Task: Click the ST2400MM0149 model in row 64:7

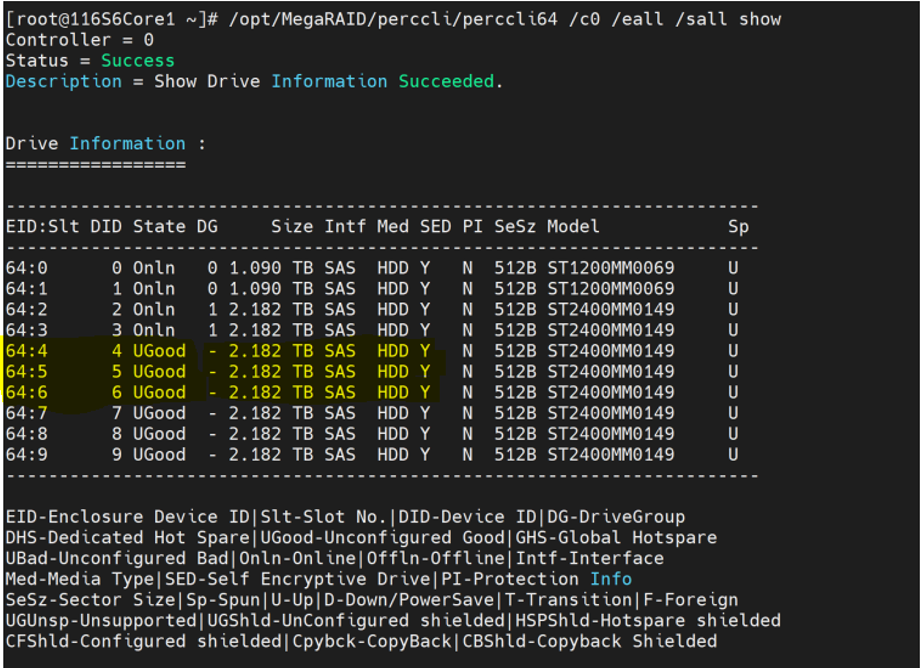Action: pyautogui.click(x=610, y=414)
